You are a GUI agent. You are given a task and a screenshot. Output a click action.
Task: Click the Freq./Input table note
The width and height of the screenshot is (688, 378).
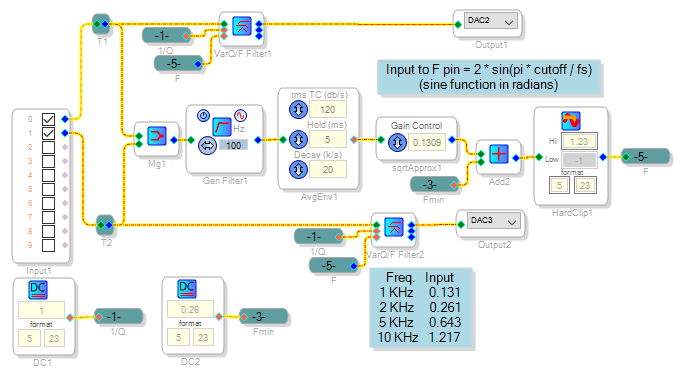point(421,308)
